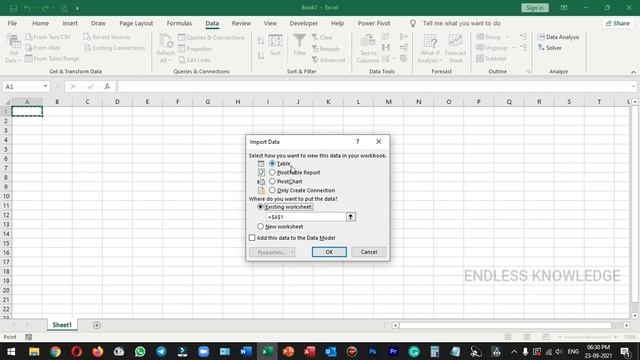Screen dimensions: 640x360
Task: Click From Table/Range option
Action: click(52, 59)
